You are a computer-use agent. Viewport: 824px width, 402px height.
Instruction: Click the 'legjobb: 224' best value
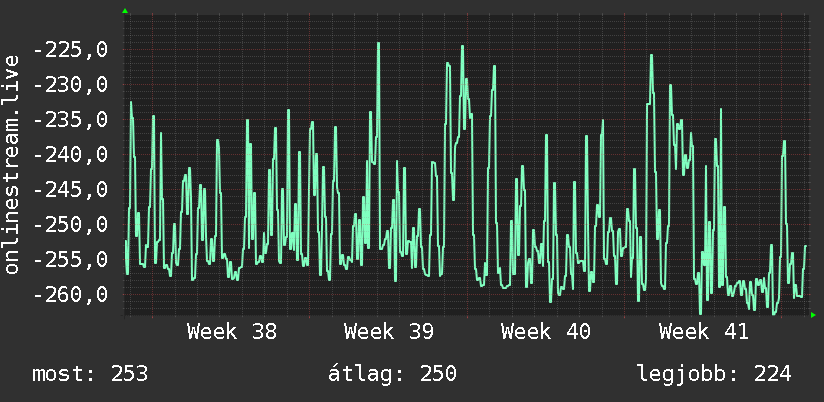pos(714,375)
